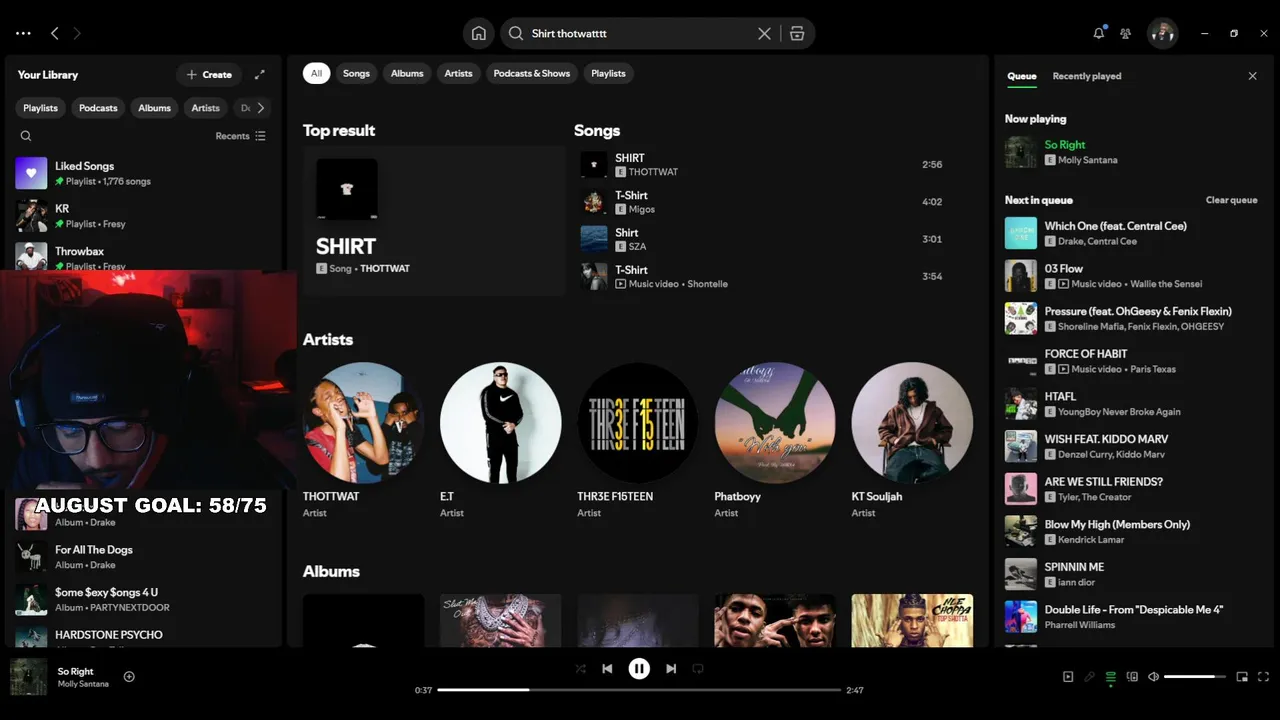Toggle the Queue icon in player bar

[1111, 677]
